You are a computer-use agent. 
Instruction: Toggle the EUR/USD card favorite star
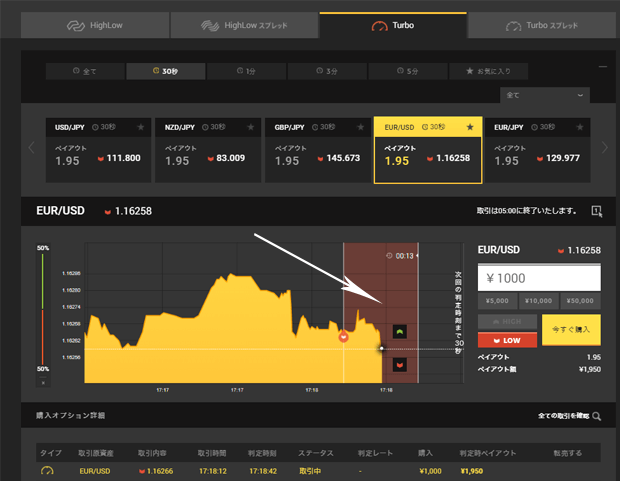[470, 127]
